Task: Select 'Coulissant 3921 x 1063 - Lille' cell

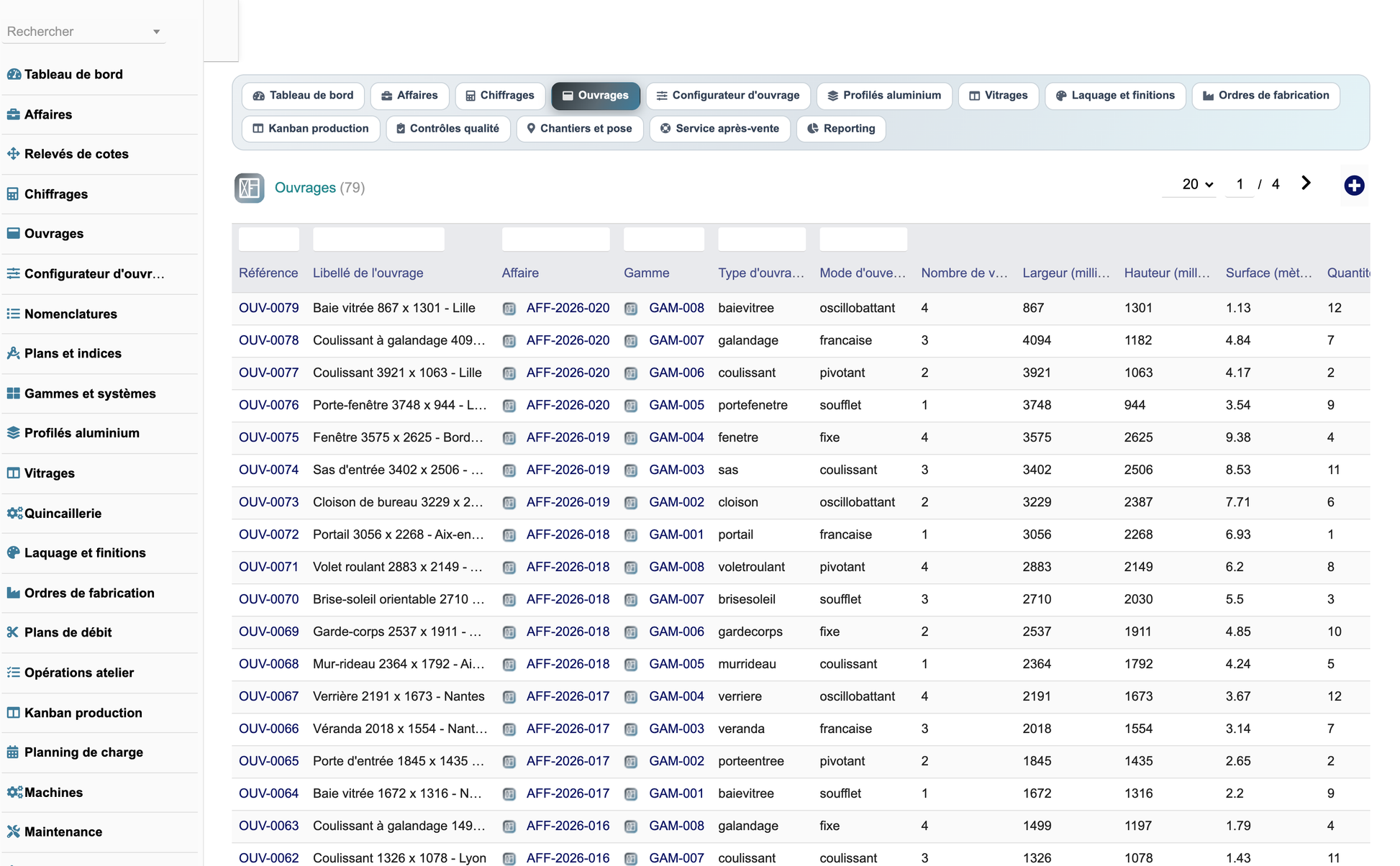Action: [397, 373]
